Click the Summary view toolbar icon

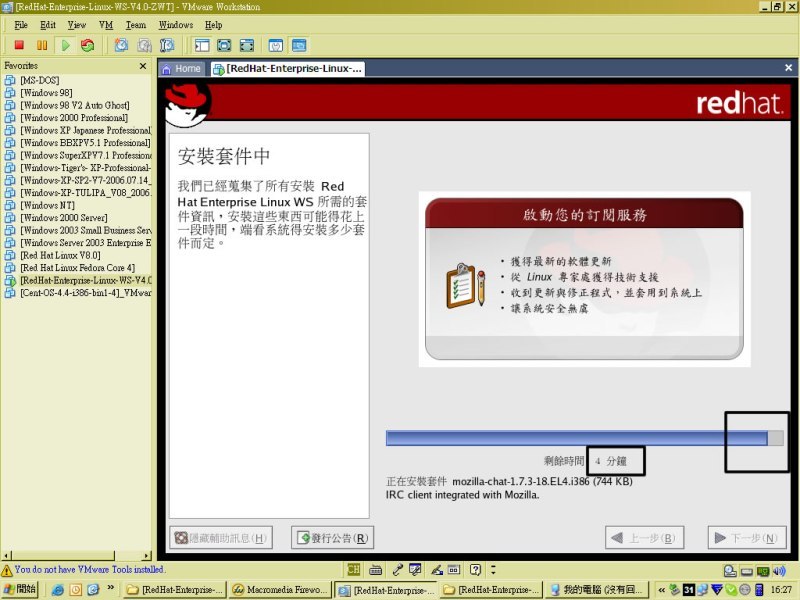[276, 45]
